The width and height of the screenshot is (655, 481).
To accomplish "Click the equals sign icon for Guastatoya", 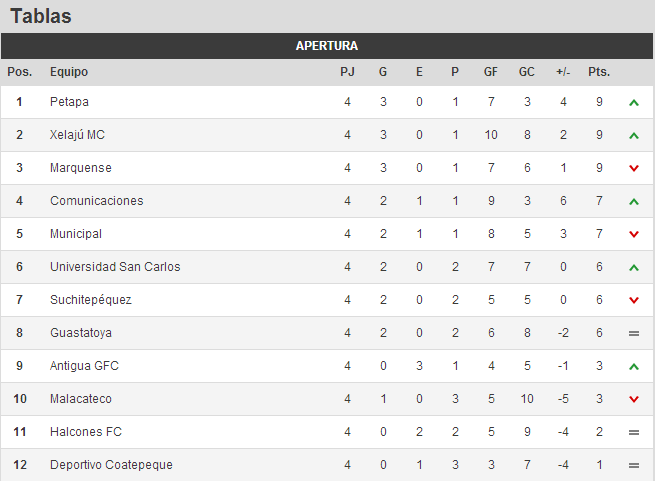I will pos(634,333).
